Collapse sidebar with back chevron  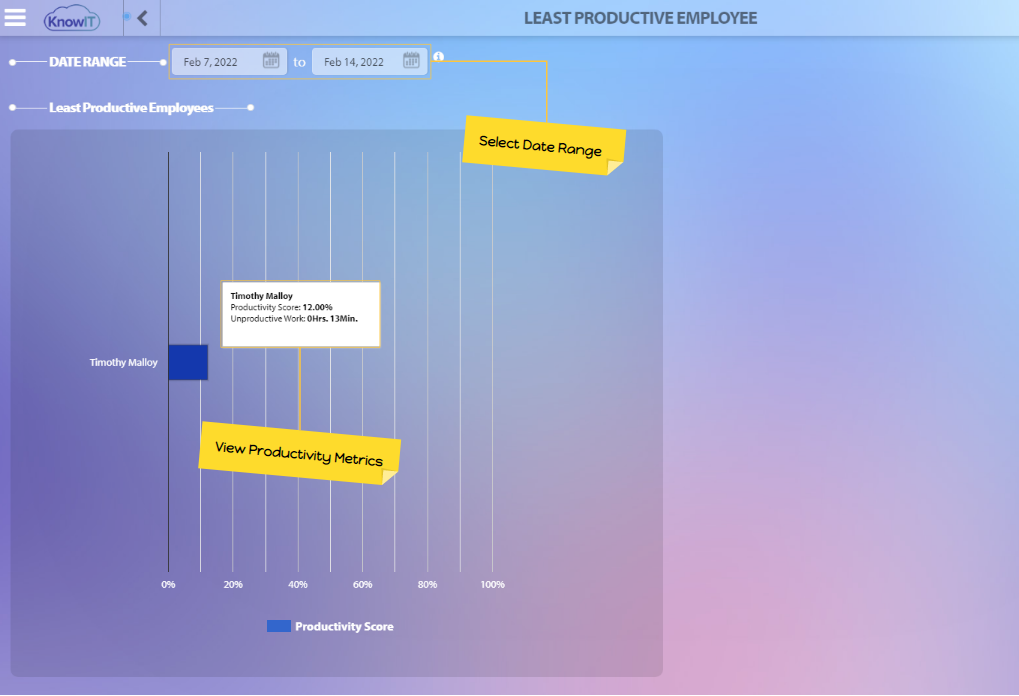142,18
